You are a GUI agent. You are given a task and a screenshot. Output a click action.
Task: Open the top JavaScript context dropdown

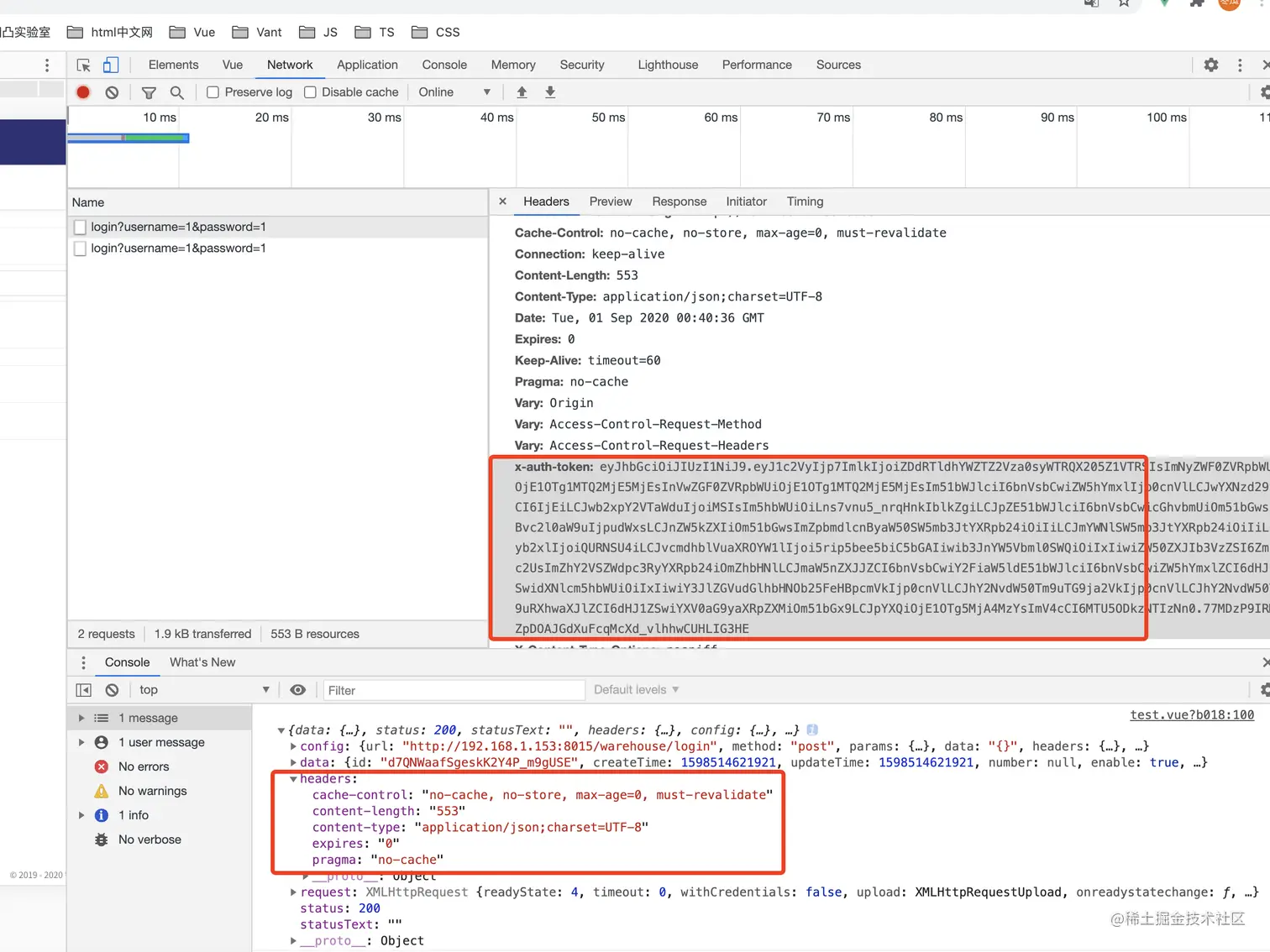(204, 690)
